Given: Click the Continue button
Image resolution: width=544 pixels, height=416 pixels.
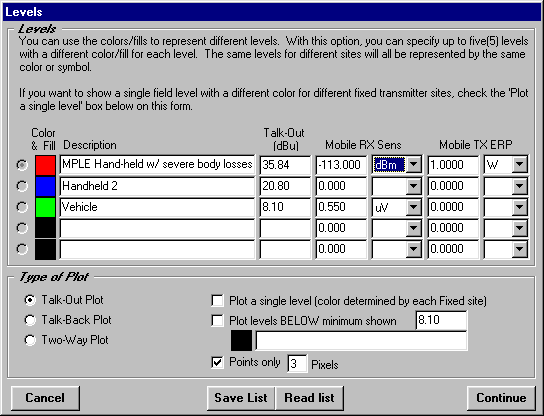Looking at the screenshot, I should (501, 398).
